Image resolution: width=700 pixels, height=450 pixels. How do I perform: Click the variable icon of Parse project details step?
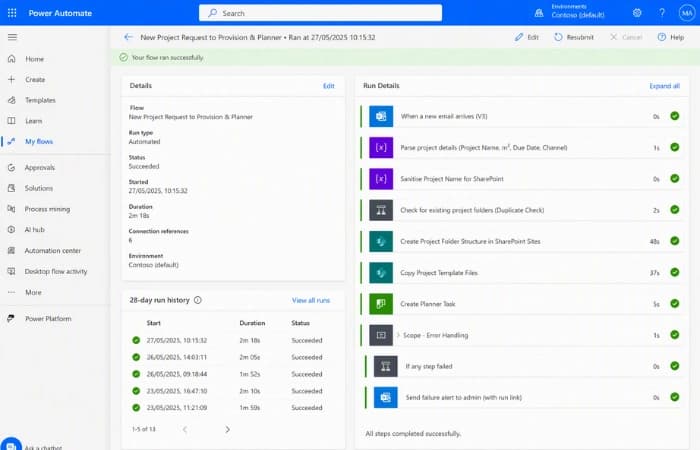click(x=381, y=148)
